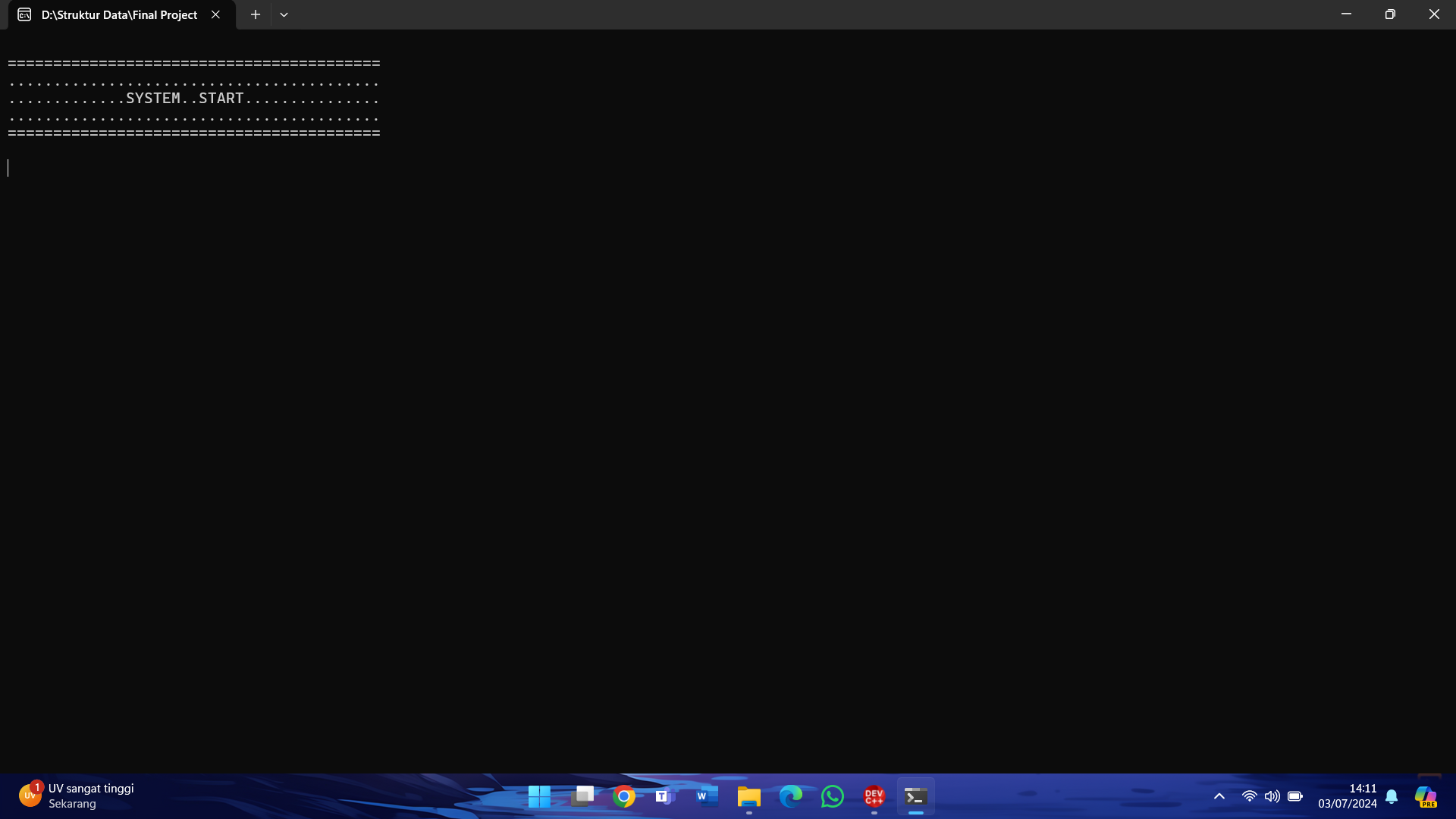The width and height of the screenshot is (1456, 819).
Task: Select the D:\Struktur Data\Final Project tab
Action: click(x=121, y=14)
